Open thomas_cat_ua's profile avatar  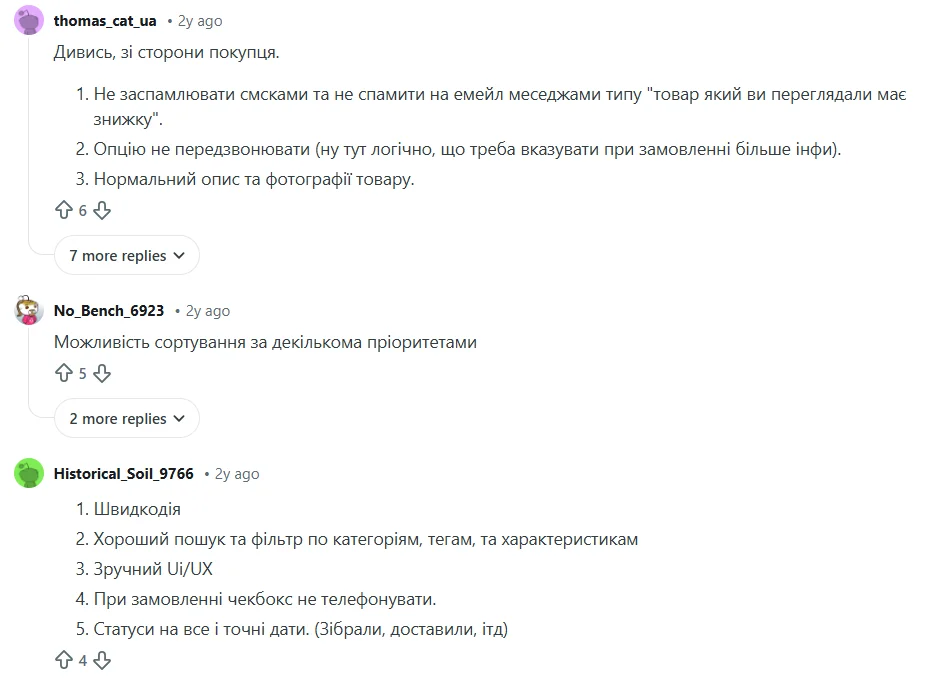pyautogui.click(x=29, y=20)
